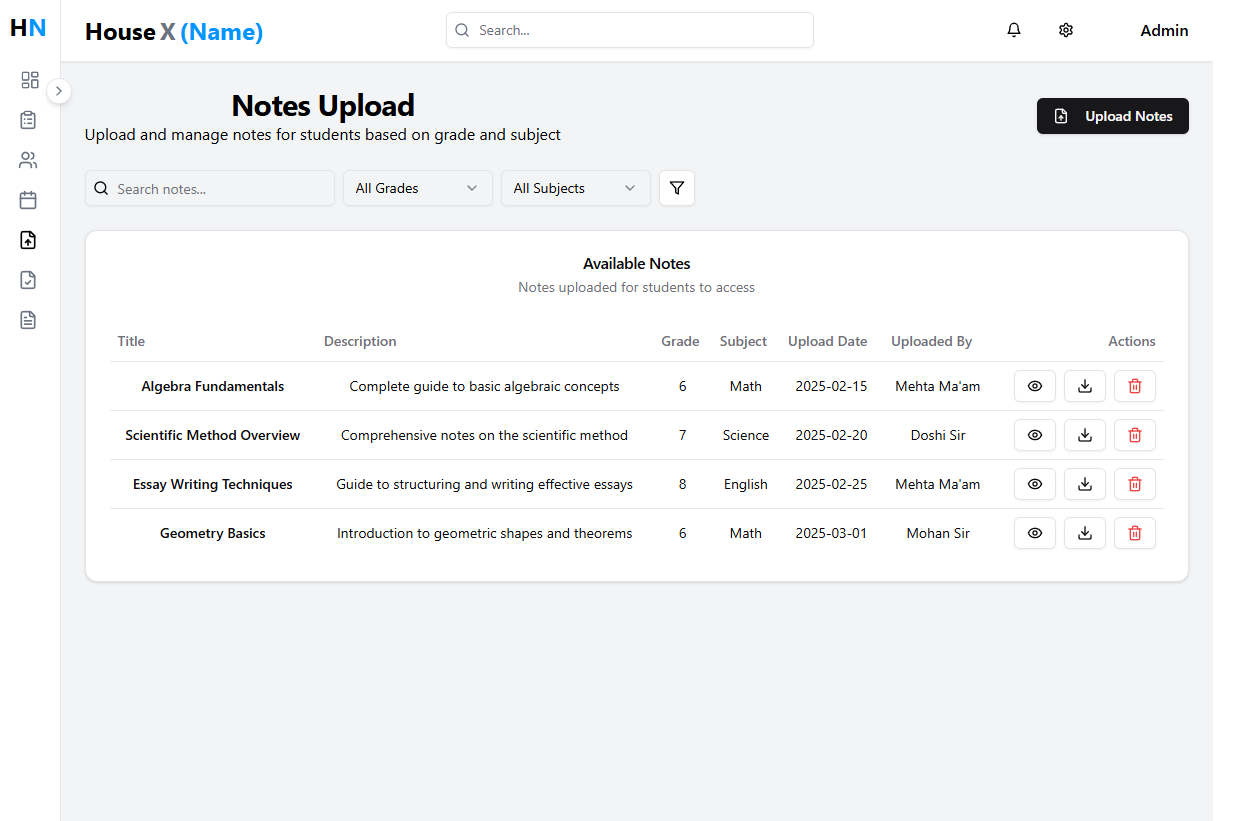Select the Geometry Basics title

213,533
